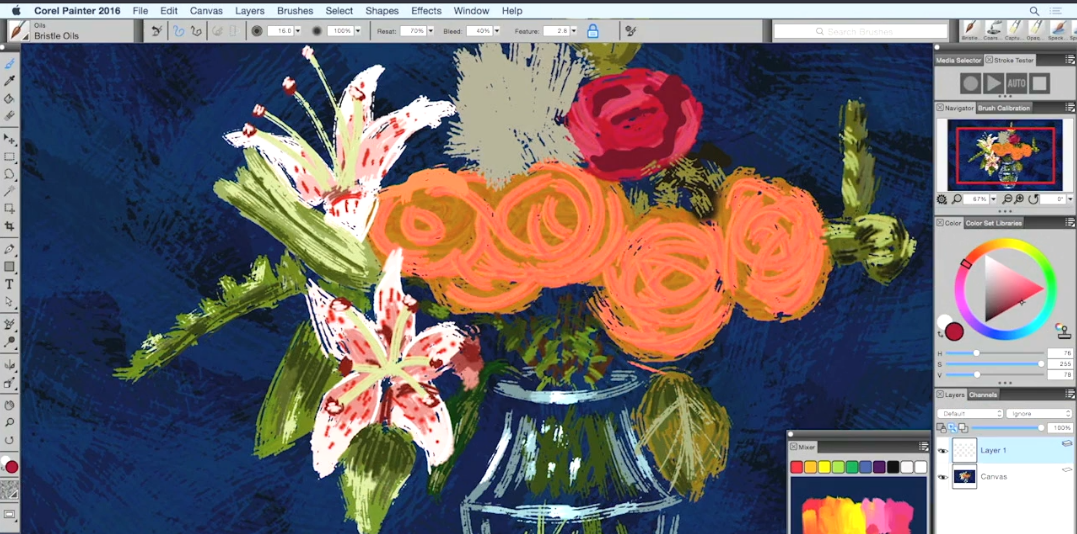Select the purple swatch in the Mixer

(878, 467)
